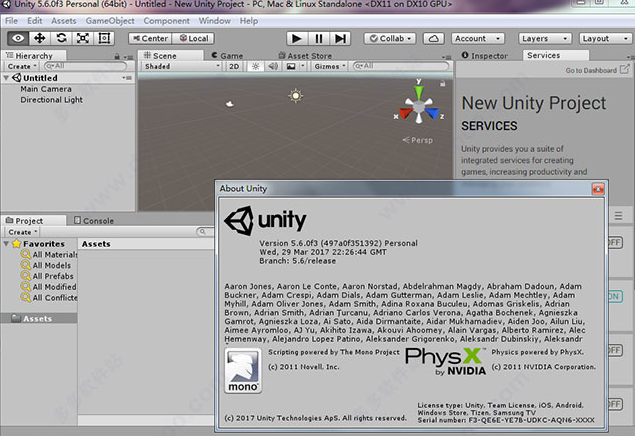Open the Shaded draw mode dropdown
The width and height of the screenshot is (635, 436).
pos(182,66)
